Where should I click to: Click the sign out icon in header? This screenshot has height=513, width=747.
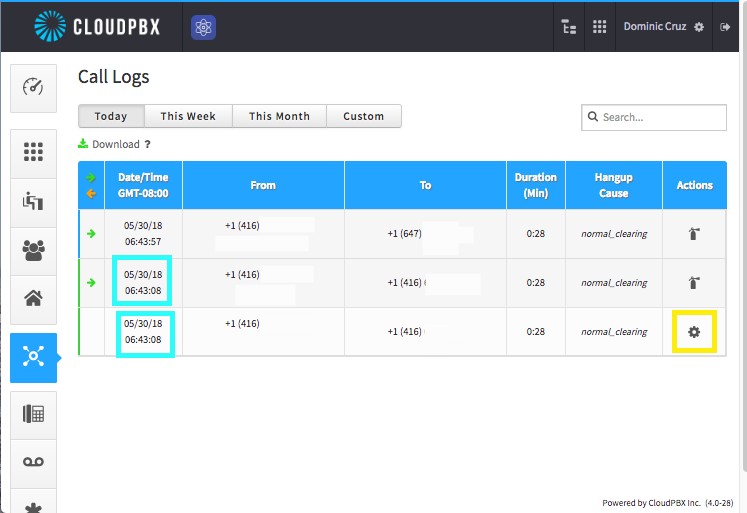(725, 27)
